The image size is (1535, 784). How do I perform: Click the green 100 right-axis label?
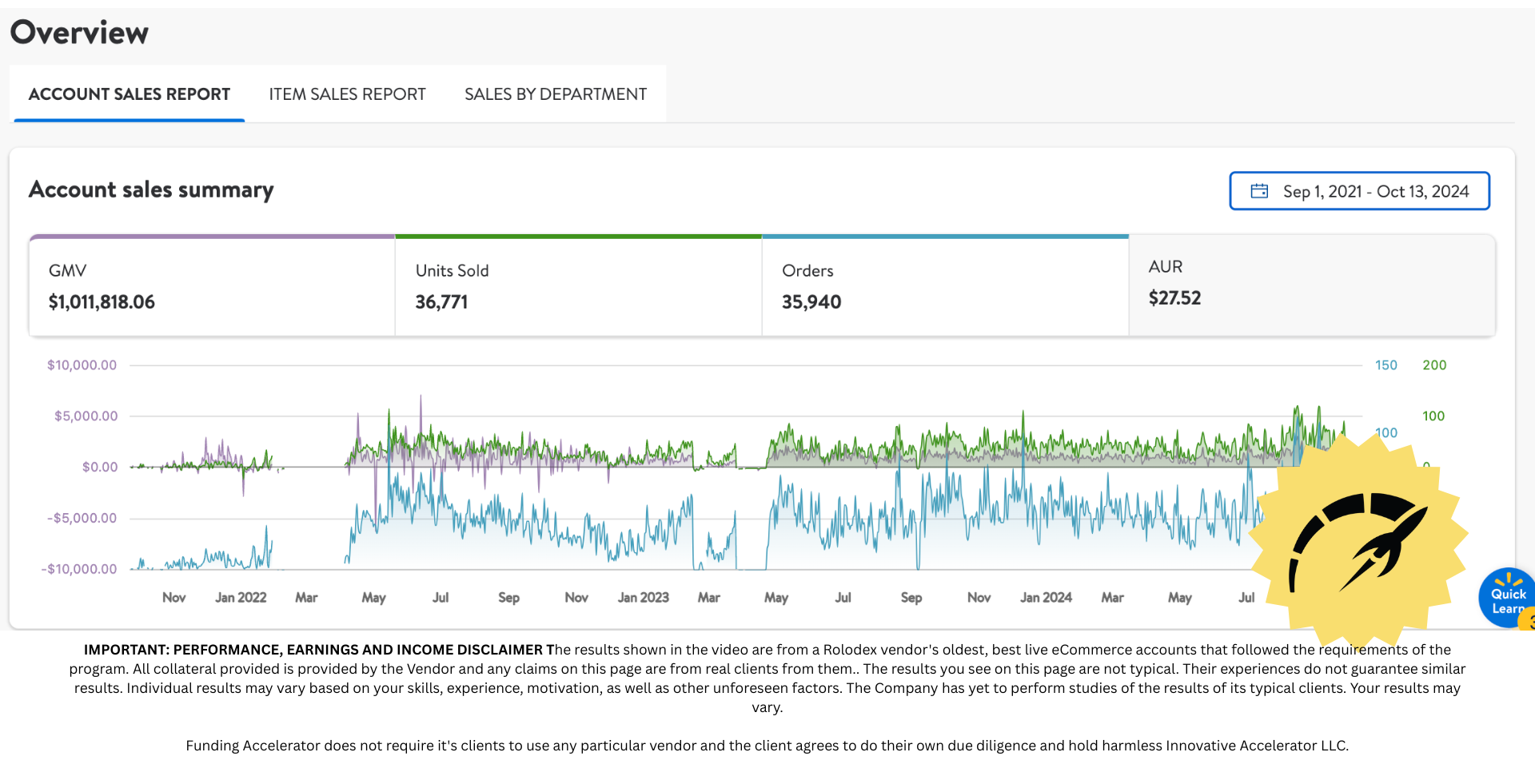click(1433, 416)
